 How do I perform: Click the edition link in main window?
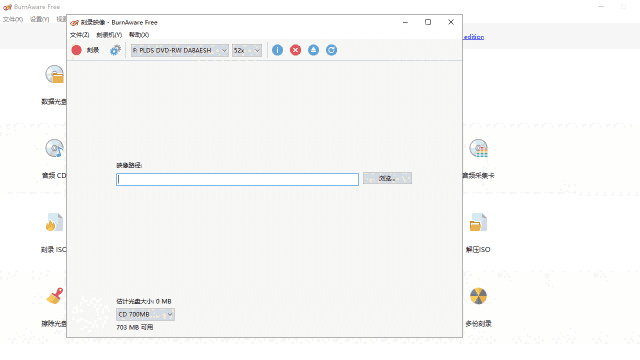point(473,37)
